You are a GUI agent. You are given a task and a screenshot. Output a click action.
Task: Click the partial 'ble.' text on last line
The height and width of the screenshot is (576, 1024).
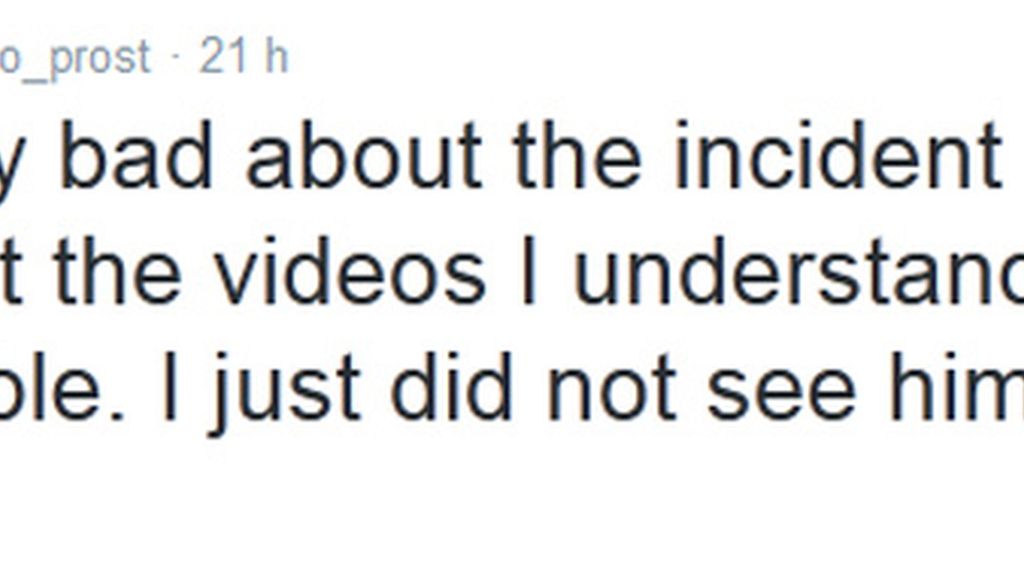62,387
